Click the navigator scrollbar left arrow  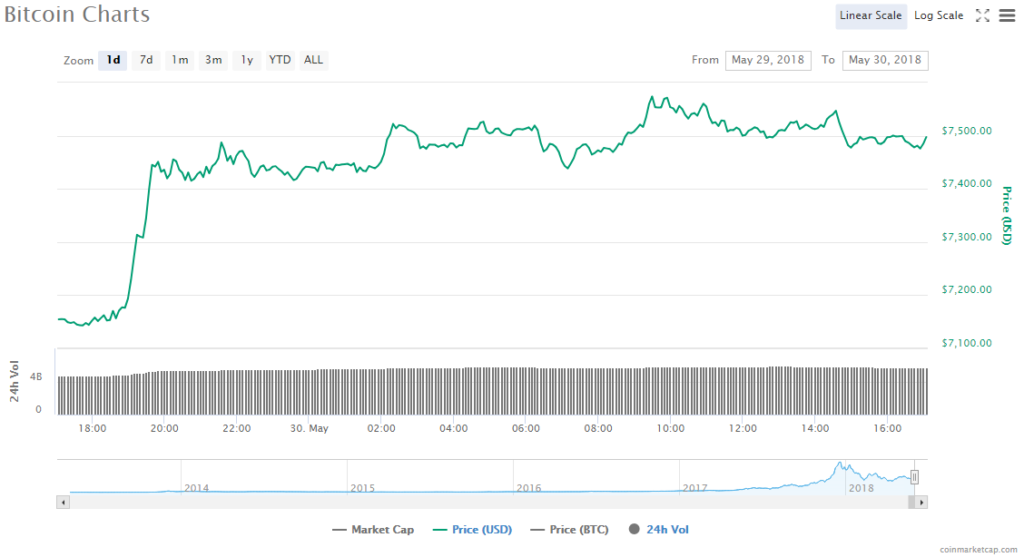(63, 502)
